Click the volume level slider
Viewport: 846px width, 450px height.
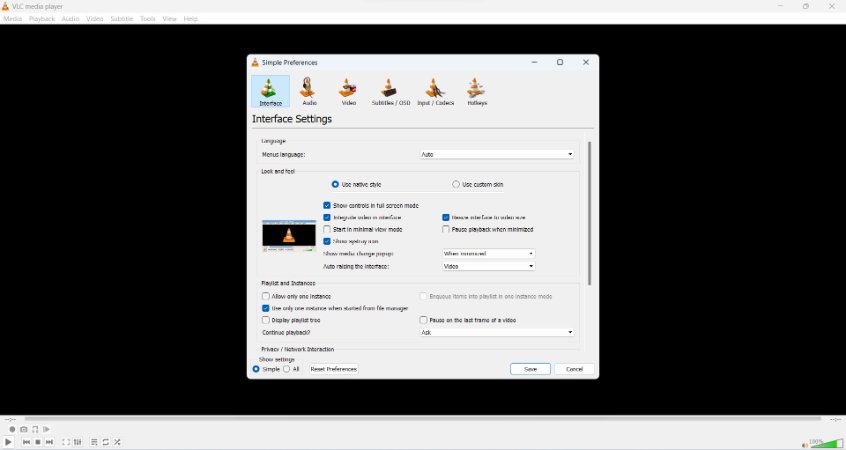(827, 444)
